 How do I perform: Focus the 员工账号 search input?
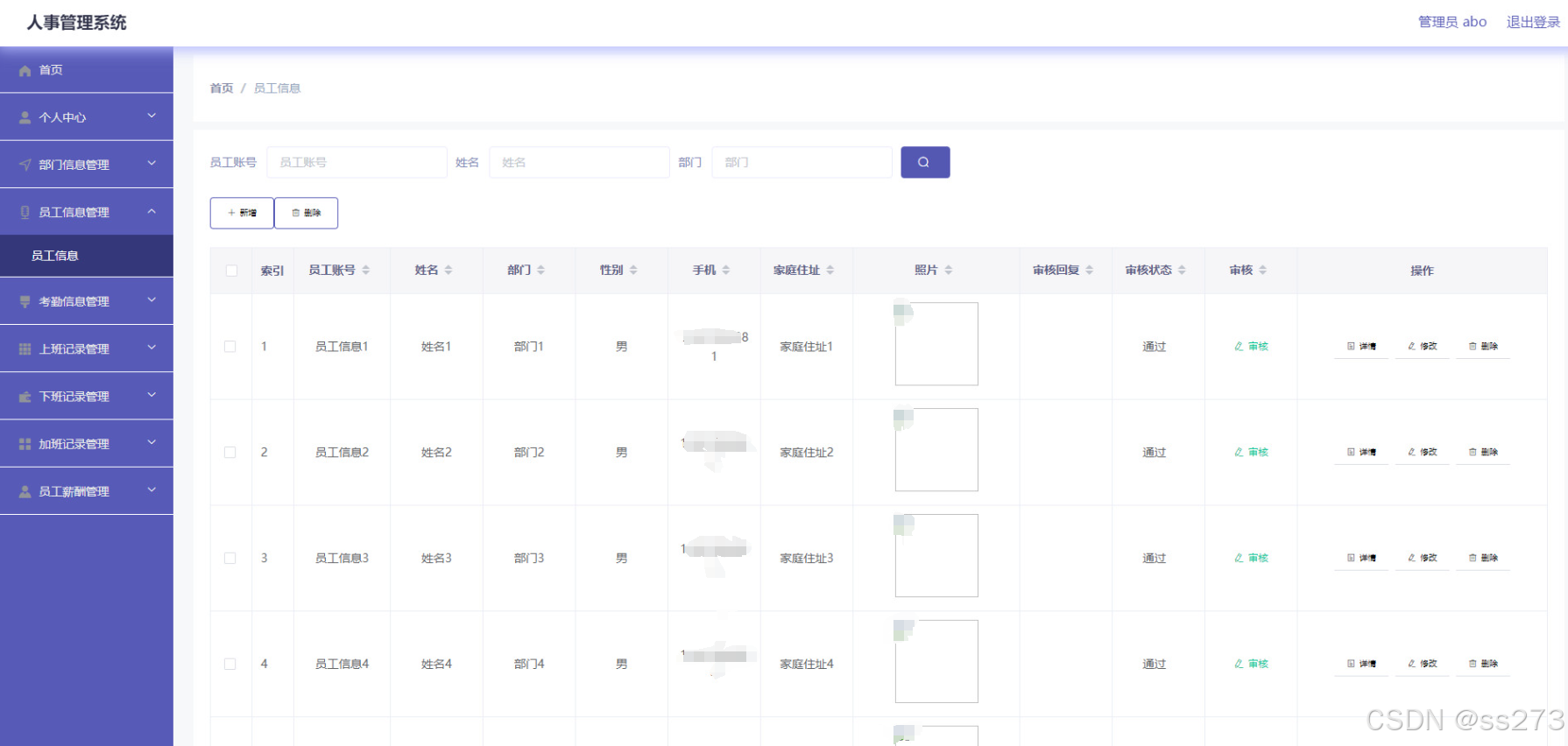point(357,162)
